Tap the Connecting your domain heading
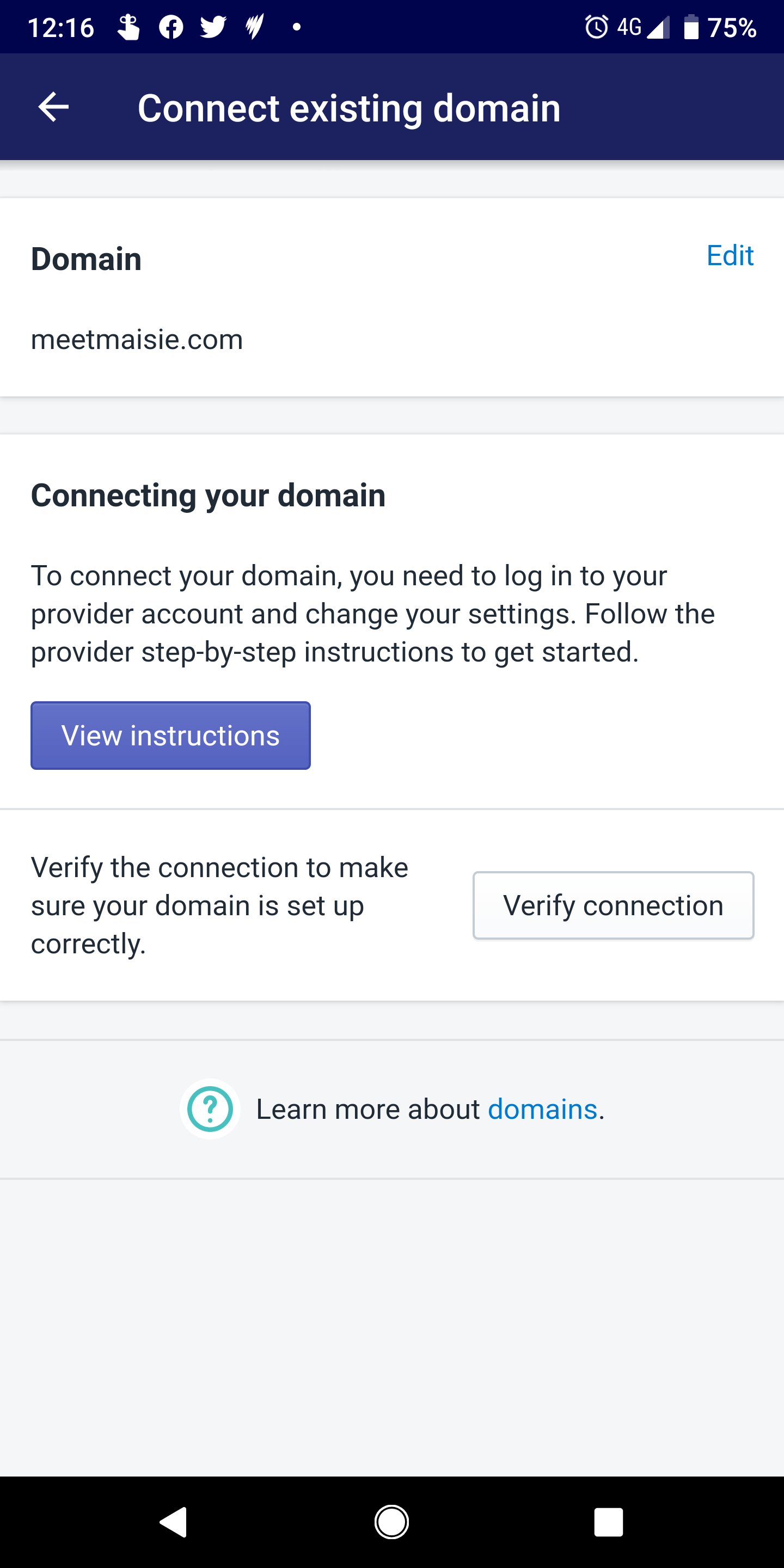784x1568 pixels. [x=208, y=495]
